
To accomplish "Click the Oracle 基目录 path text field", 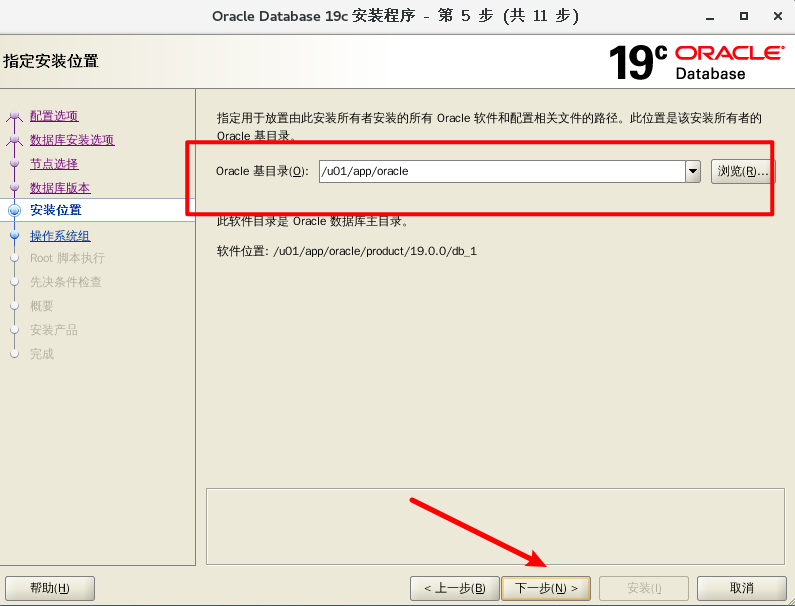I will [x=500, y=171].
